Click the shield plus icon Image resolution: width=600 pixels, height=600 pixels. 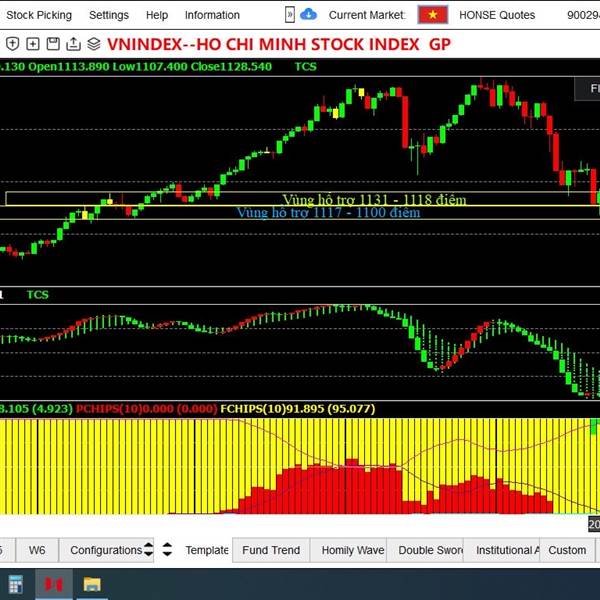tap(13, 44)
